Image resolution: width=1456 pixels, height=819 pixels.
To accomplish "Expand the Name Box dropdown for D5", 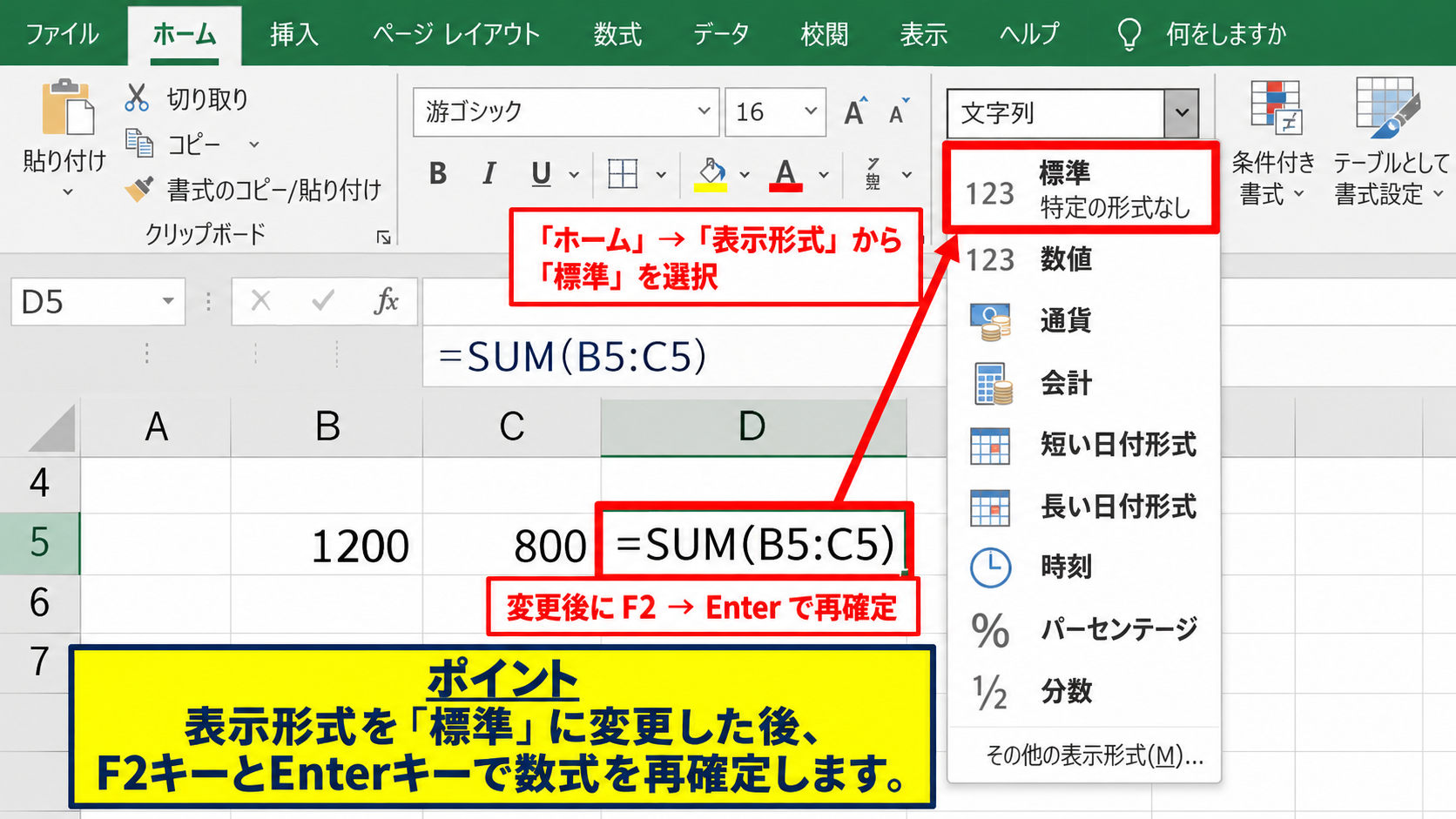I will click(168, 302).
